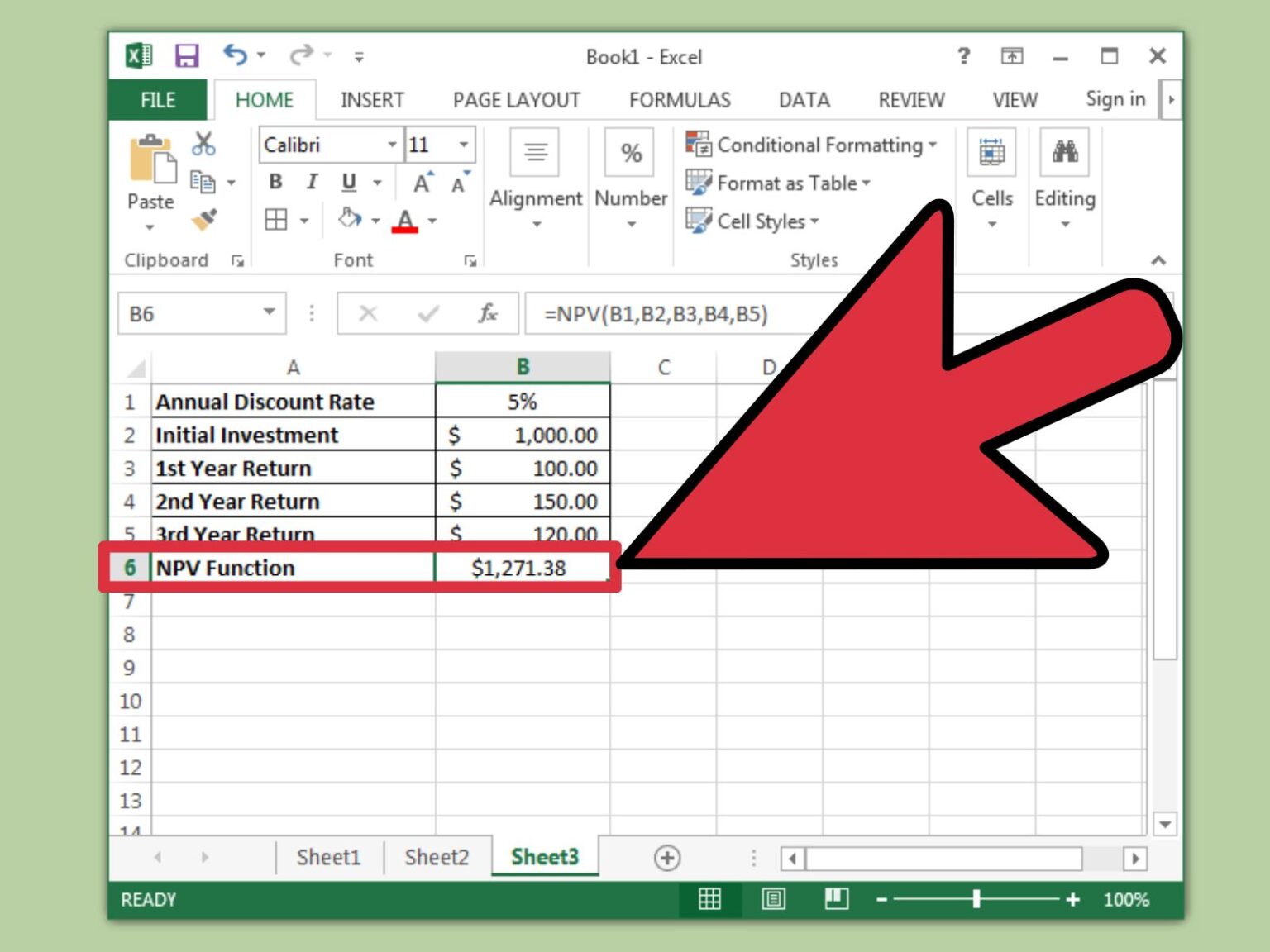The width and height of the screenshot is (1270, 952).
Task: Switch to the FORMULAS ribbon tab
Action: tap(679, 99)
